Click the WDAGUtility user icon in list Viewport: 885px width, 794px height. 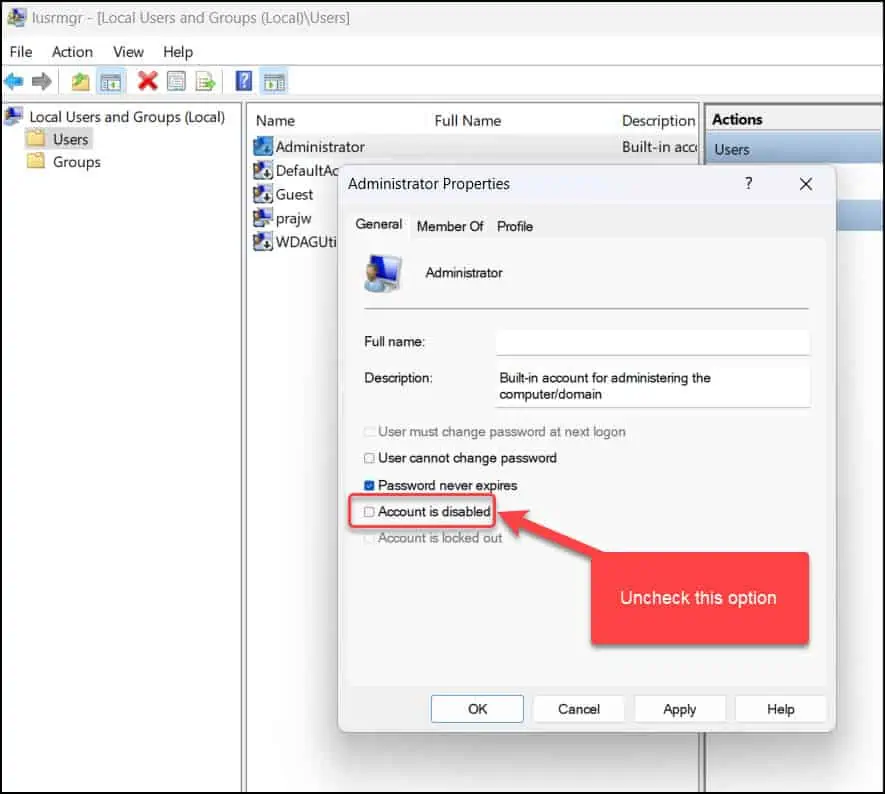click(x=262, y=241)
